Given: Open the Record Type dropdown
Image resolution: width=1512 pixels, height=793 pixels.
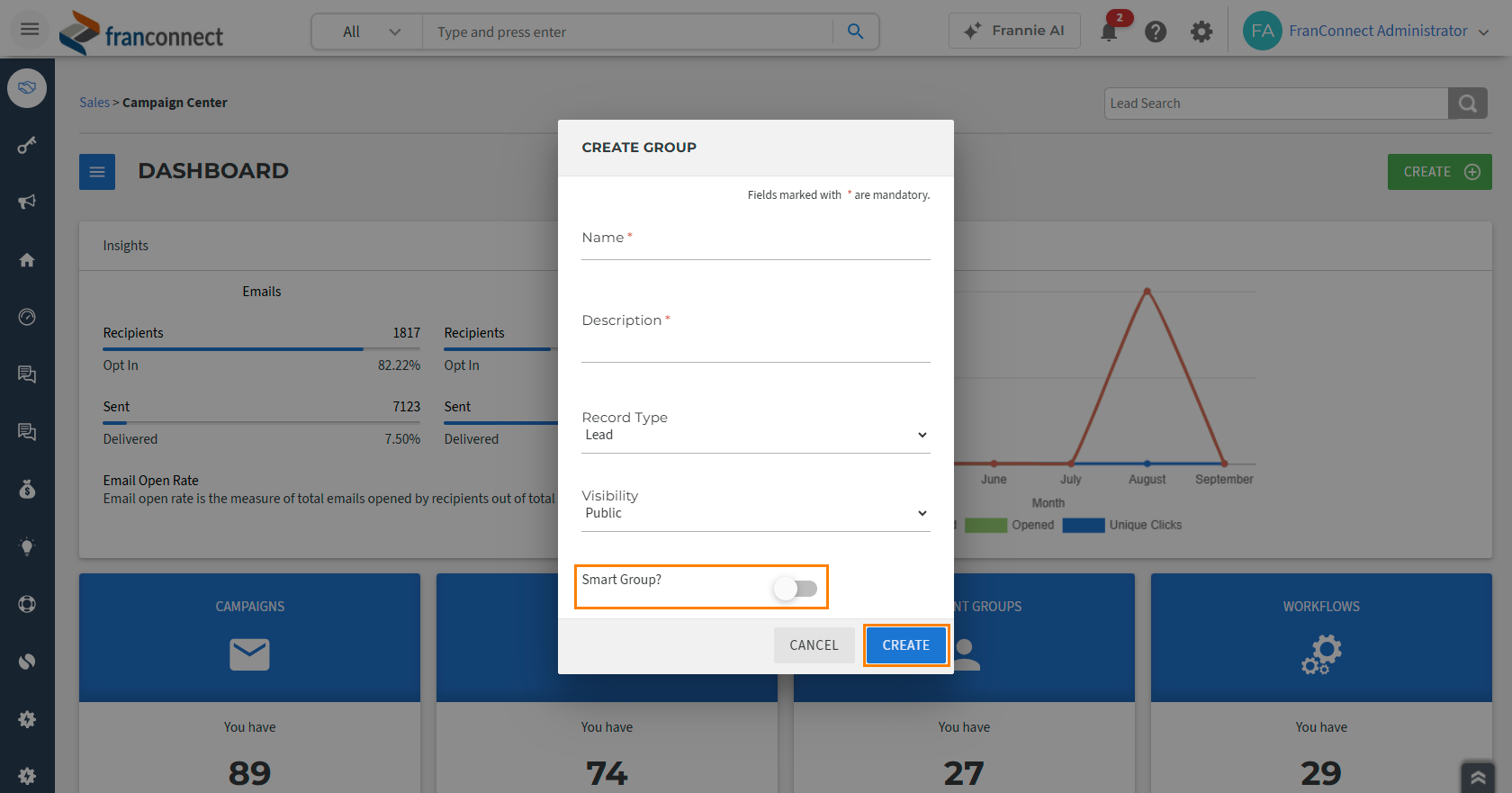Looking at the screenshot, I should [756, 435].
